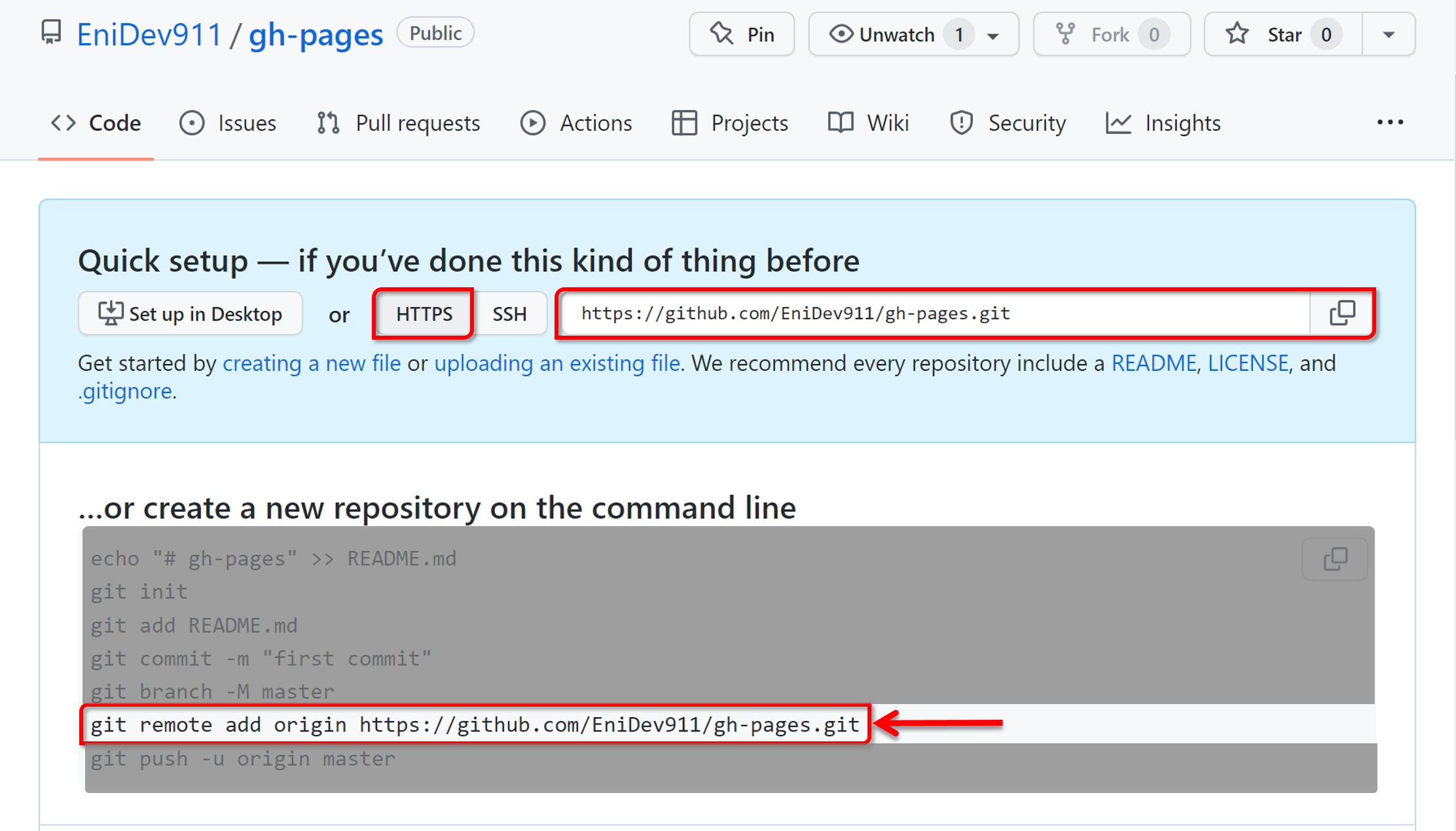
Task: Switch to the Code tab
Action: 96,123
